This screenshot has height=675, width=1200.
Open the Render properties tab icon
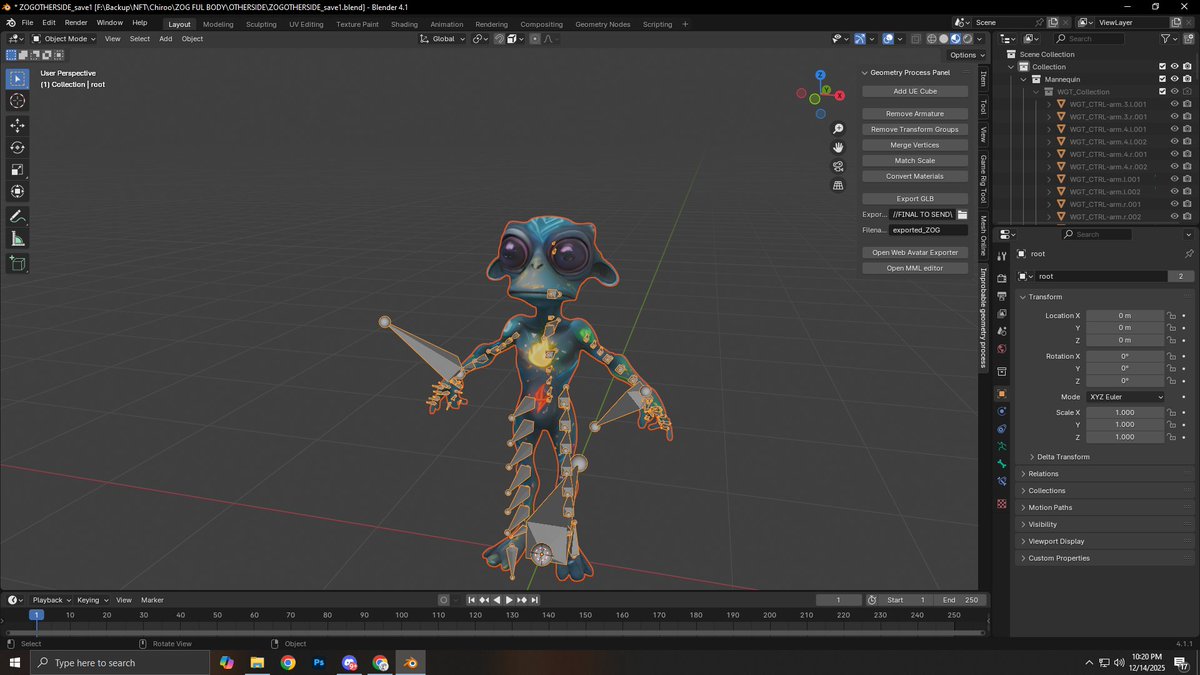(1002, 278)
